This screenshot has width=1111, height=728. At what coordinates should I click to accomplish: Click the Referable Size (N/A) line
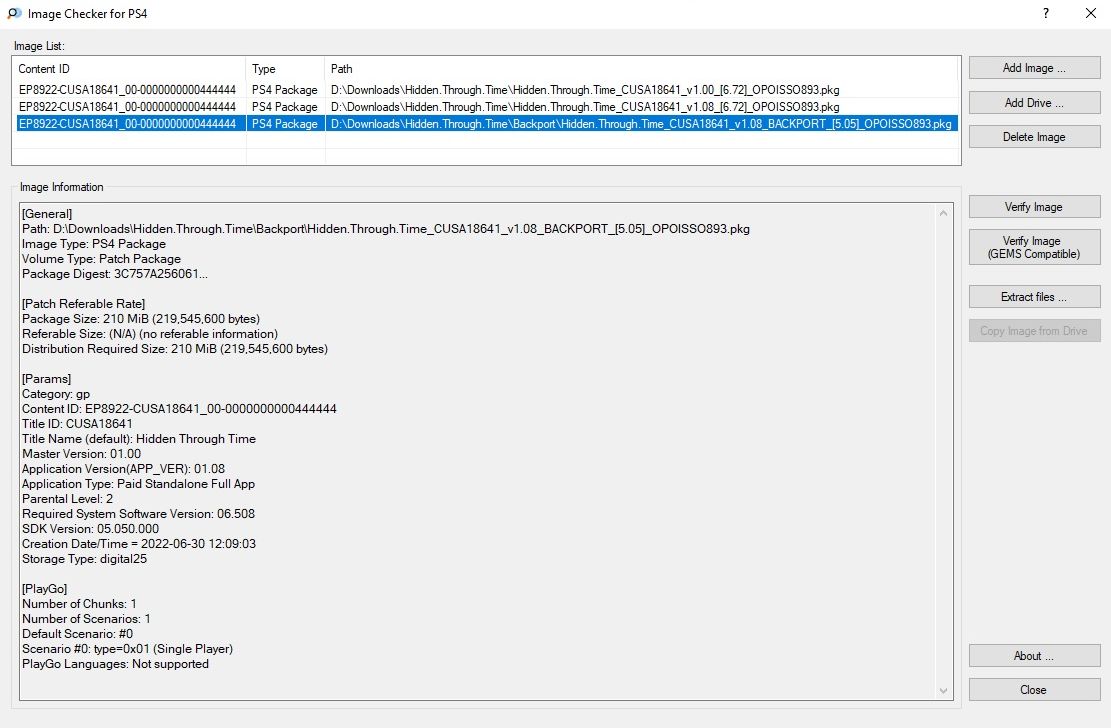click(x=150, y=334)
